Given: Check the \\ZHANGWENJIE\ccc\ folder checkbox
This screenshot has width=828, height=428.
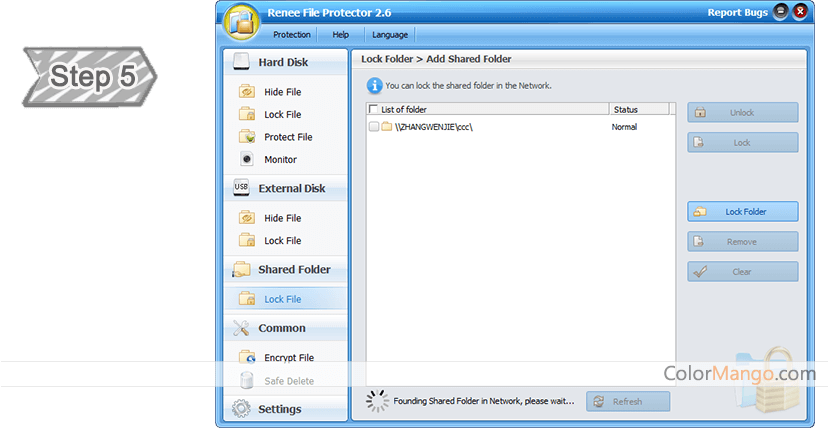Looking at the screenshot, I should [x=374, y=127].
